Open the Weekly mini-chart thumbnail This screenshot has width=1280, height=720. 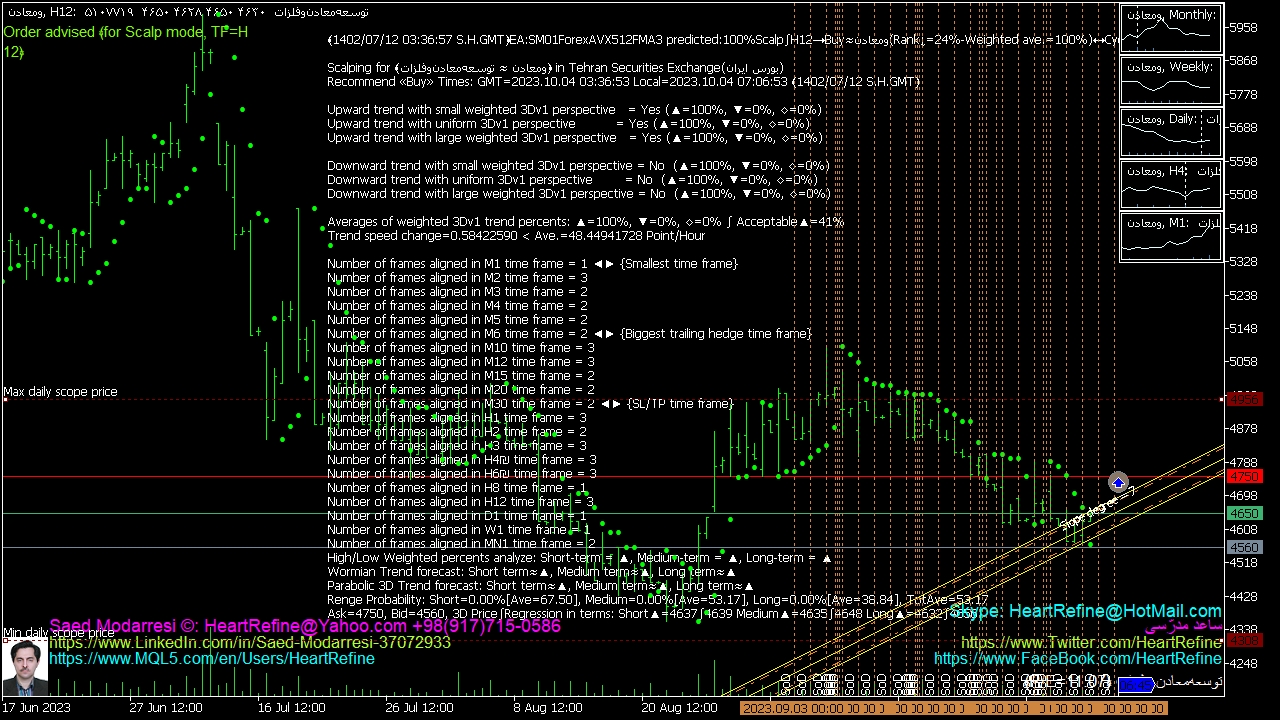point(1171,82)
